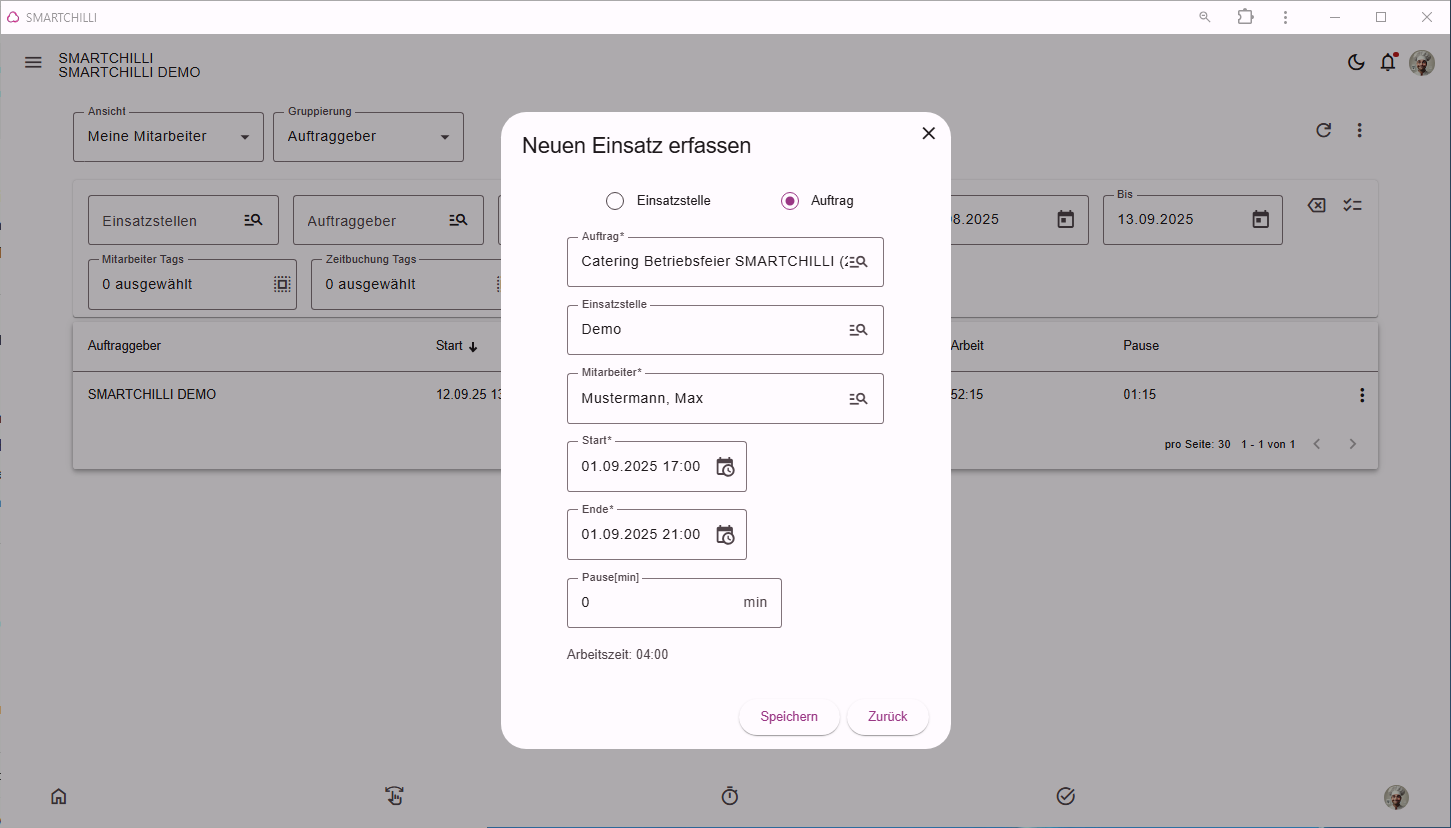Save the entry with Speichern
This screenshot has width=1451, height=828.
[789, 716]
